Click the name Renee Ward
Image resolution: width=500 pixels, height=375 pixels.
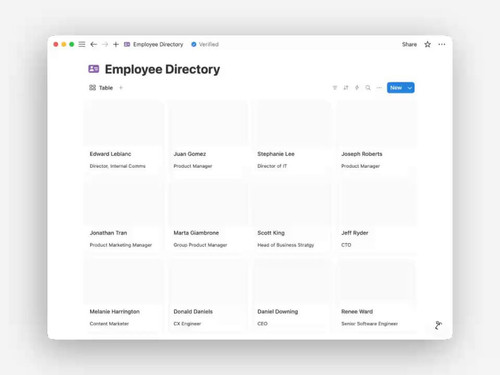[357, 312]
